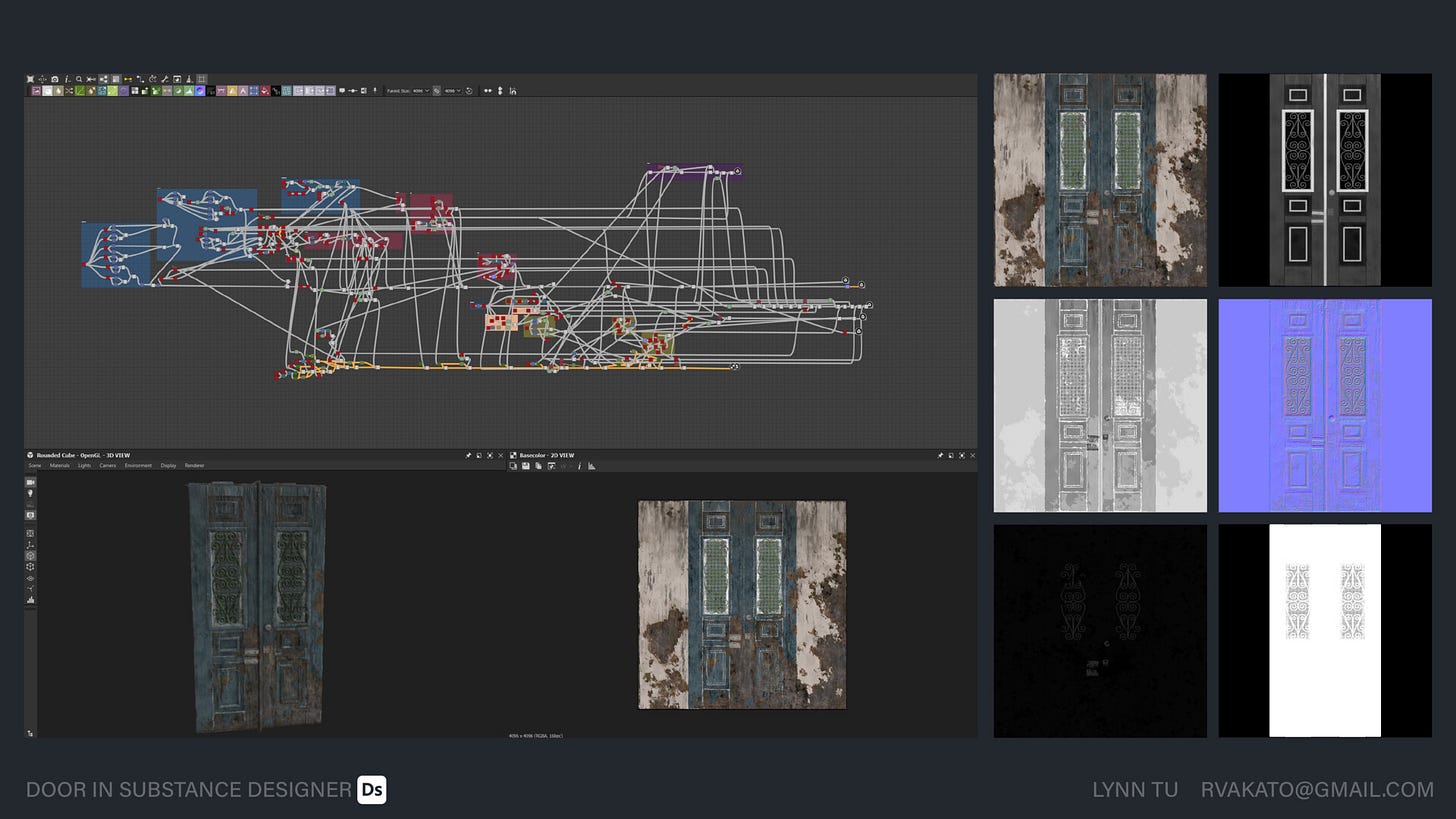1456x819 pixels.
Task: Maximize the 3D VIEW panel
Action: pyautogui.click(x=490, y=455)
